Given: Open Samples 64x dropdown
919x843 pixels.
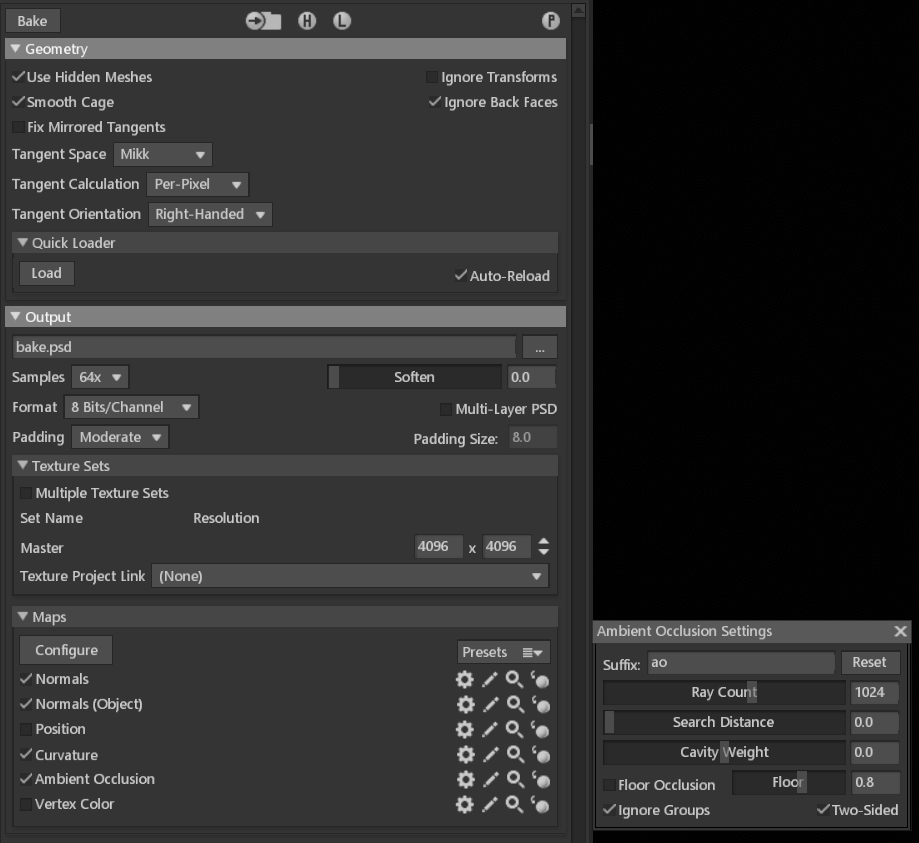Looking at the screenshot, I should click(100, 378).
